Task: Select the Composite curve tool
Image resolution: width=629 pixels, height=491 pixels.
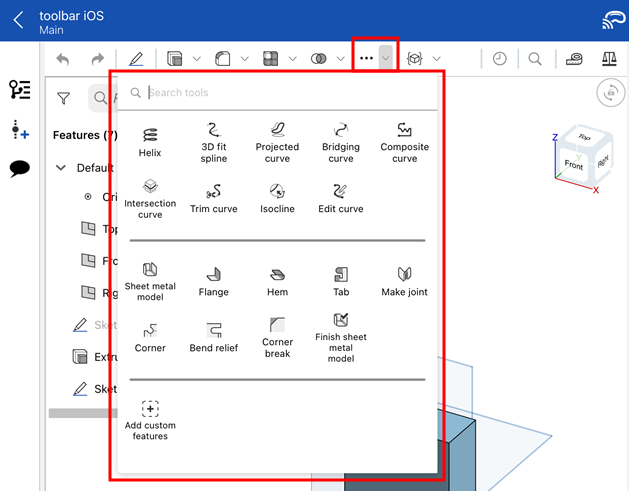Action: coord(404,141)
